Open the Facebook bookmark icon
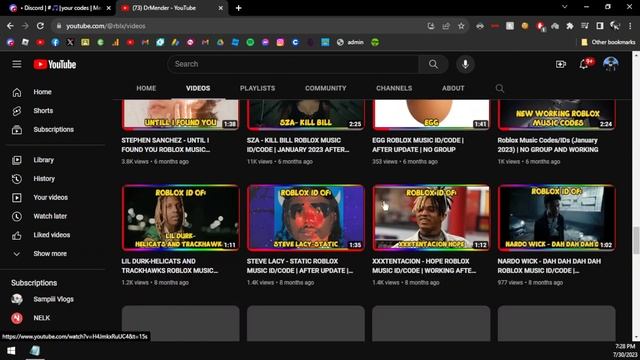 [x=55, y=42]
